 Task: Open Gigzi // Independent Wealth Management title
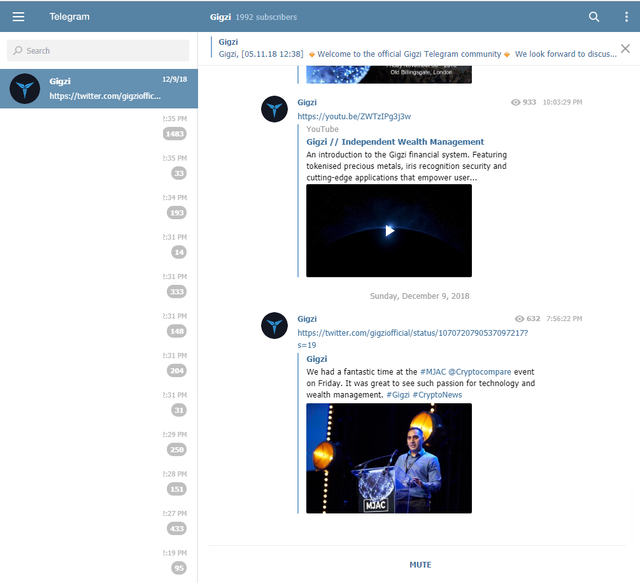pyautogui.click(x=395, y=142)
